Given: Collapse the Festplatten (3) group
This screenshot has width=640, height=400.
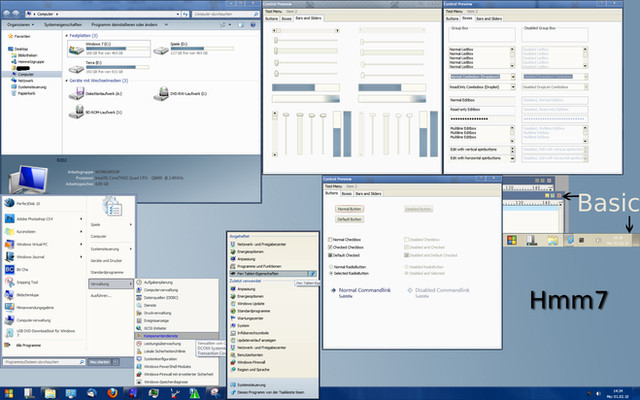Looking at the screenshot, I should 67,36.
